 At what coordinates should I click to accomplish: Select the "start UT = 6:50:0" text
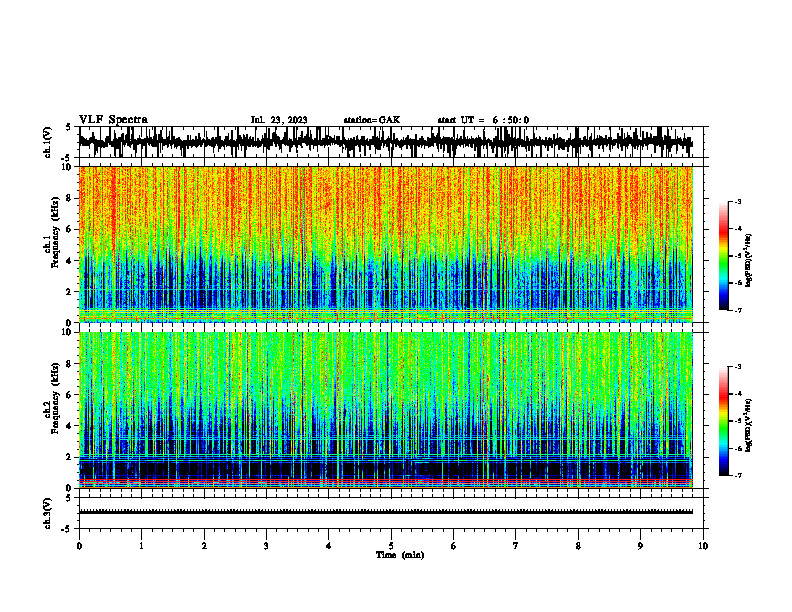point(483,120)
